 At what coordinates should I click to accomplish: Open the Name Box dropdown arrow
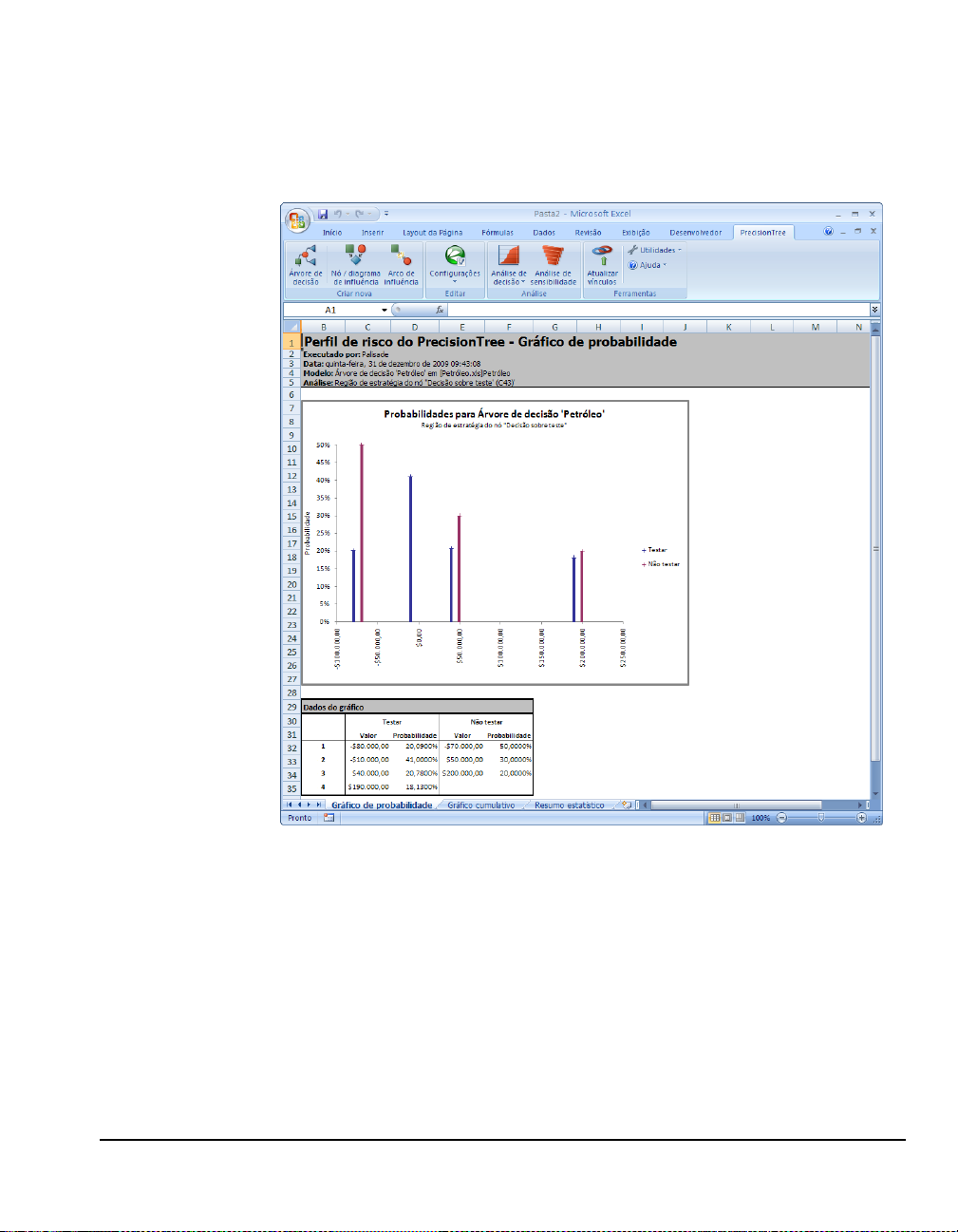(385, 310)
